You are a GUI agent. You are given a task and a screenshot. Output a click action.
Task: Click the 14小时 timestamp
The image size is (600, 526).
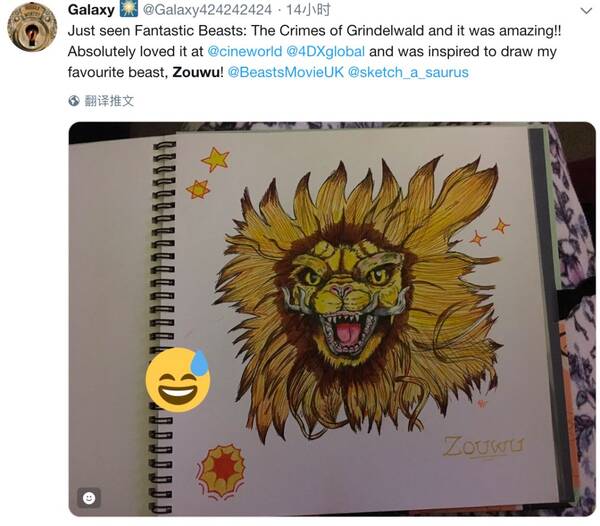308,10
